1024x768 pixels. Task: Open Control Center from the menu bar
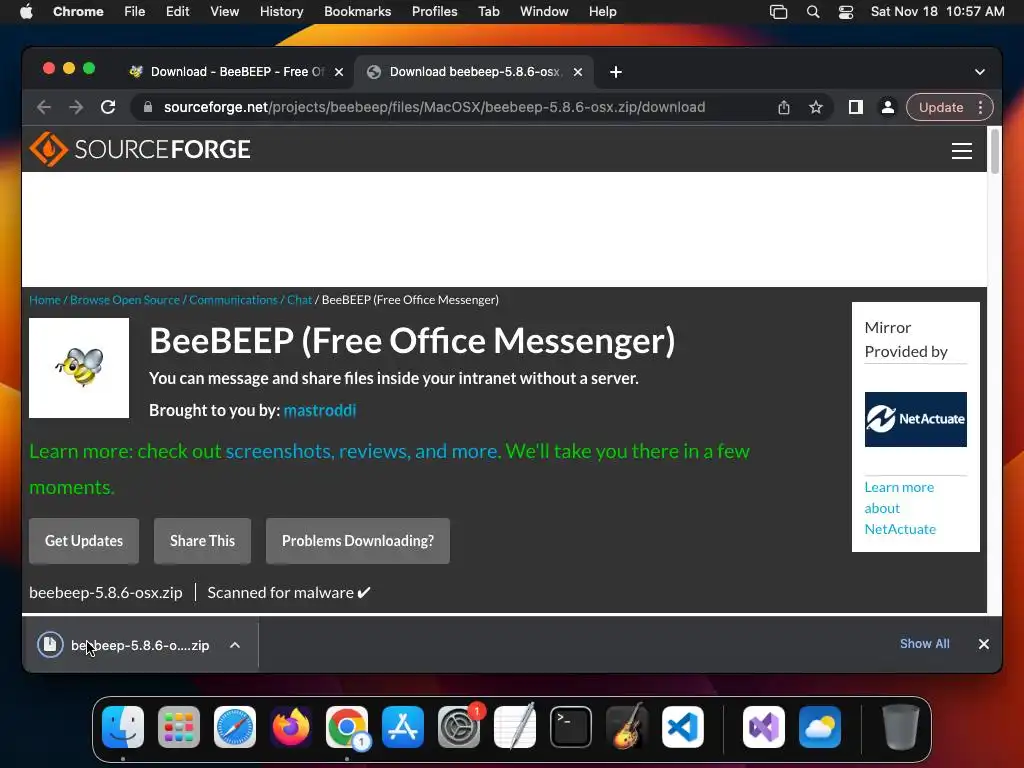pos(846,12)
